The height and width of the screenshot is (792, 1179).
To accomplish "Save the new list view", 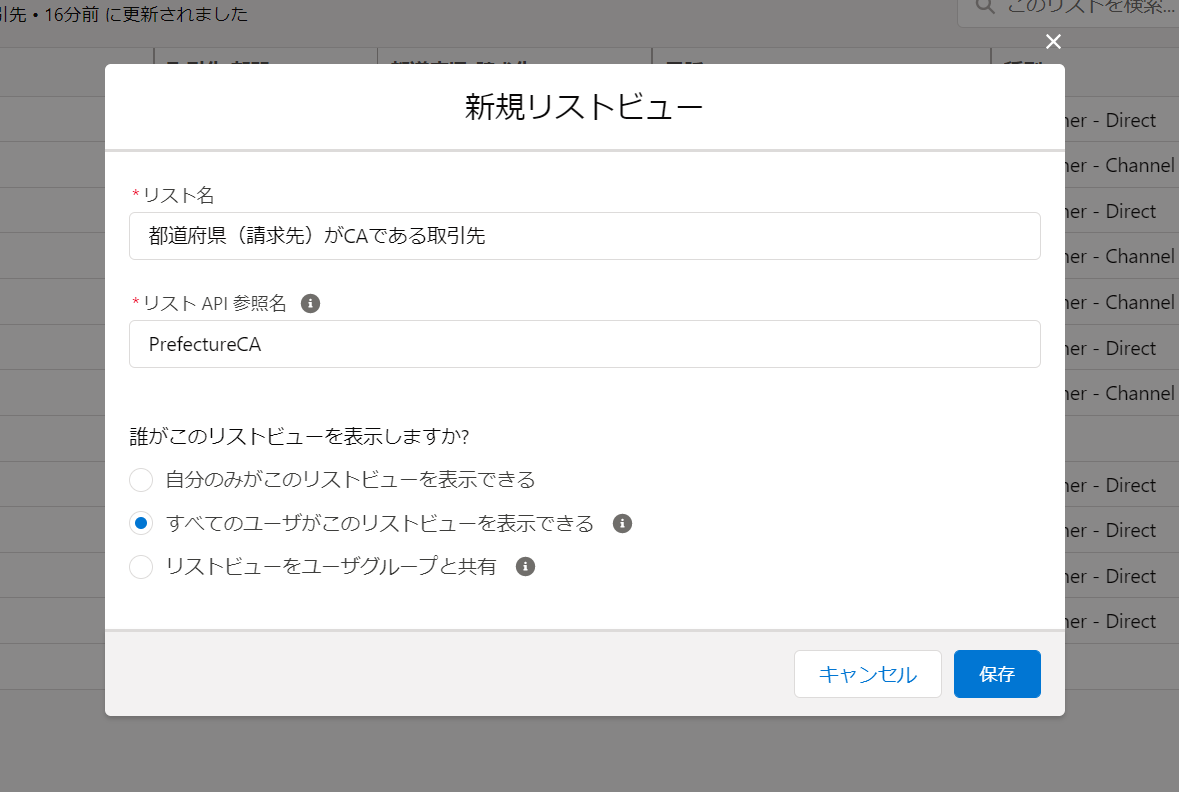I will pos(996,674).
